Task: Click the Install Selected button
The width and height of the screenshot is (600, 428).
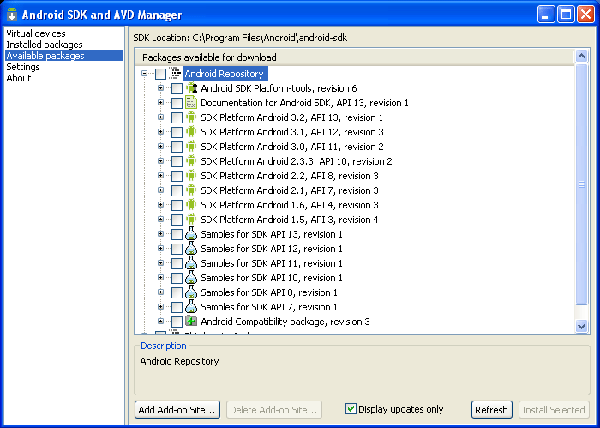Action: click(554, 410)
